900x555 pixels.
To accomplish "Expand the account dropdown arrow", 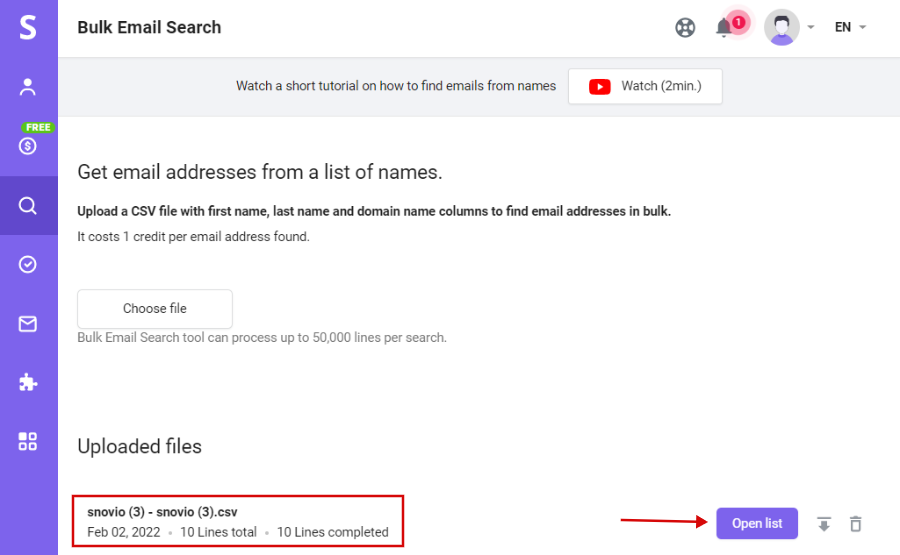I will pos(810,27).
